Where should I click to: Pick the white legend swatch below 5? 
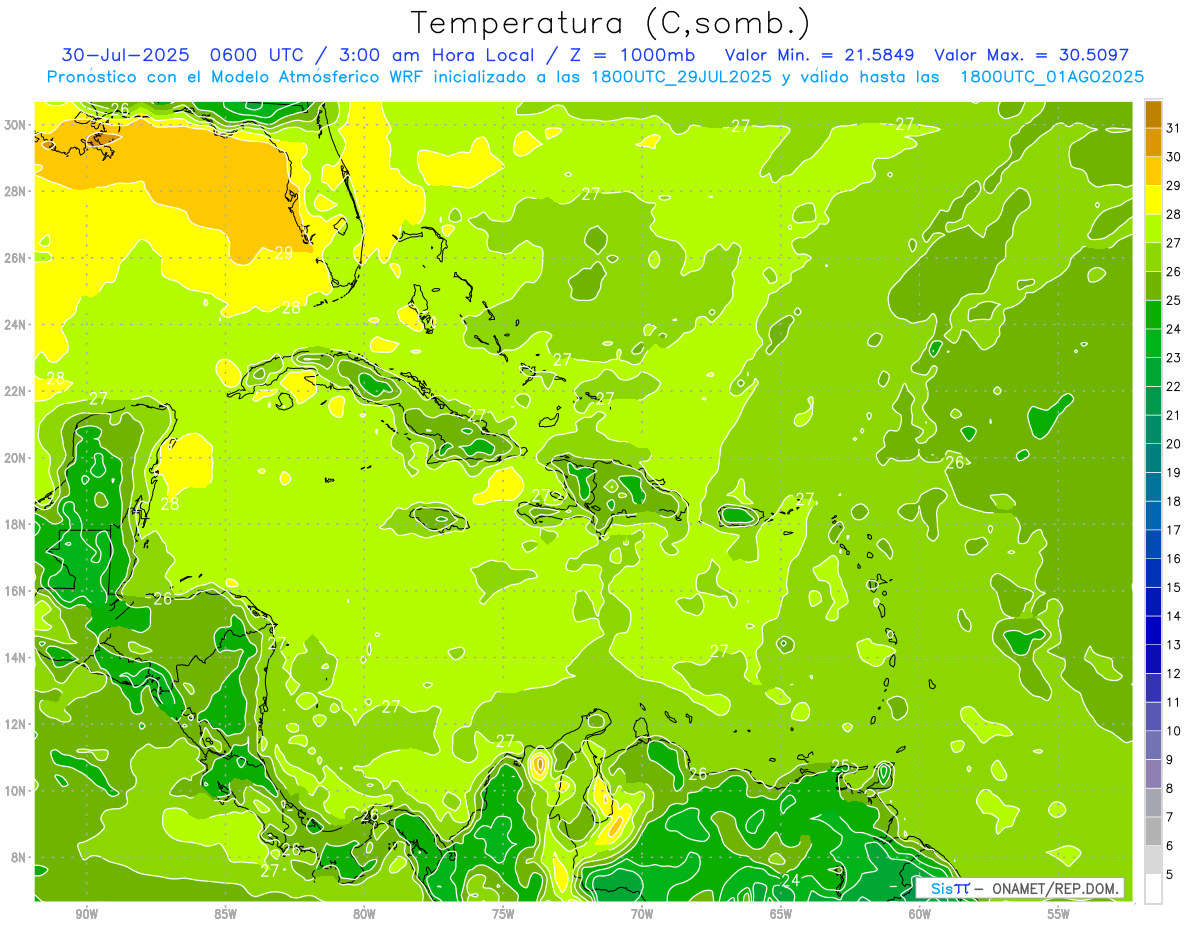(x=1153, y=889)
